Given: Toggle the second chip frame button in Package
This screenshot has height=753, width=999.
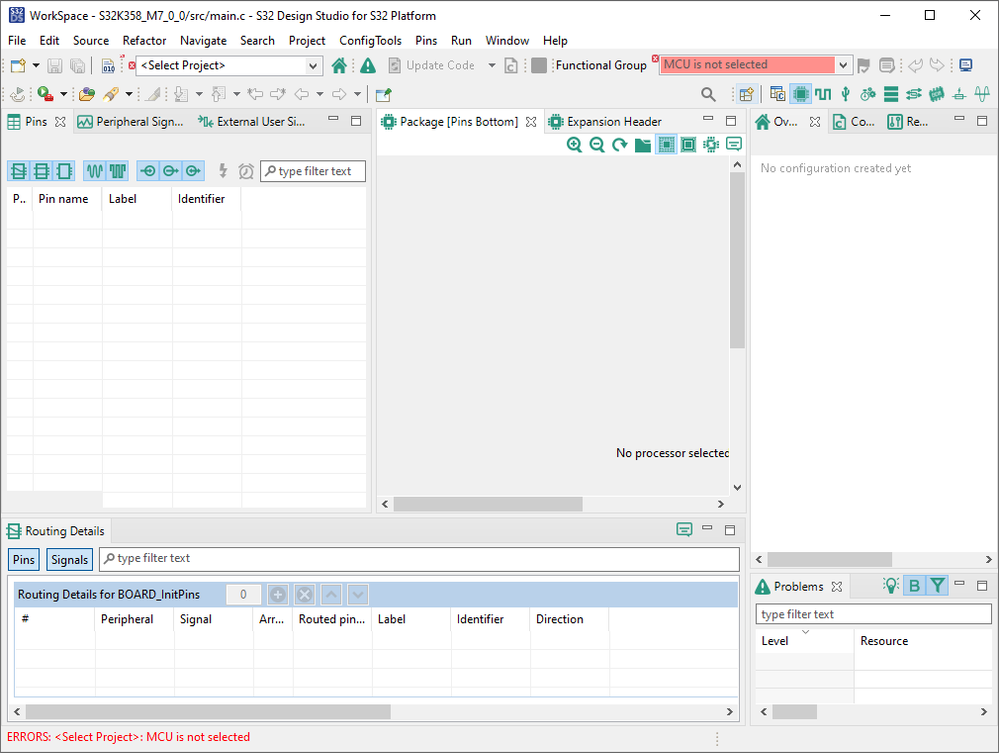Looking at the screenshot, I should pos(689,145).
